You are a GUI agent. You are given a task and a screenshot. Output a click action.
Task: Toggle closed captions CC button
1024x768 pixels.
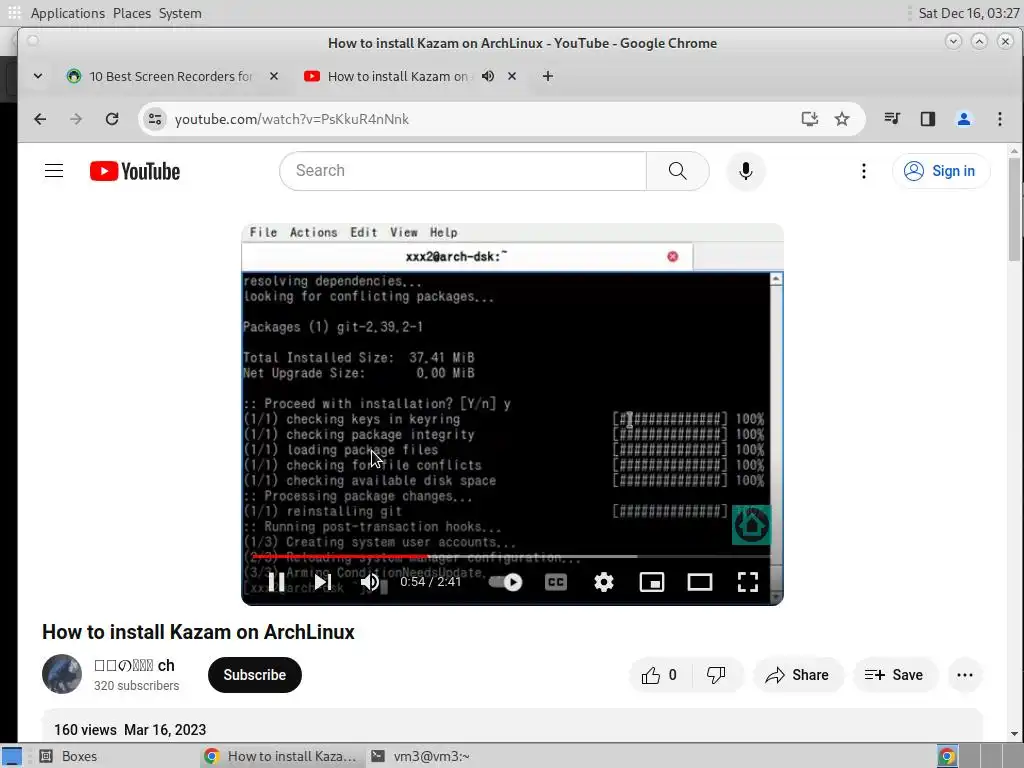tap(556, 582)
